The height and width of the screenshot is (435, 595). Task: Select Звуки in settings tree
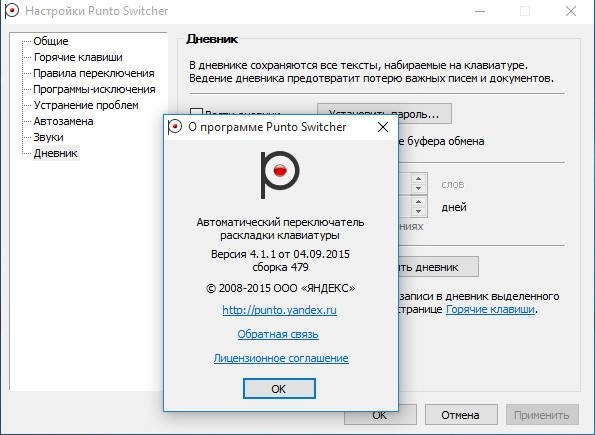pyautogui.click(x=48, y=137)
